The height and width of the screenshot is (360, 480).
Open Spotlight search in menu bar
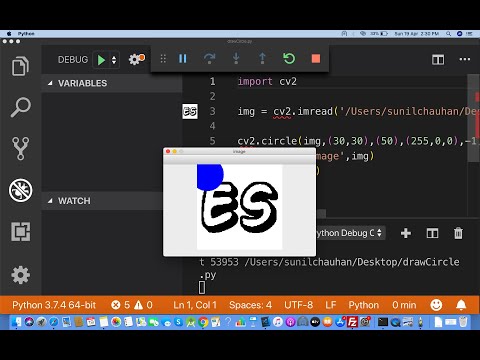[x=449, y=34]
